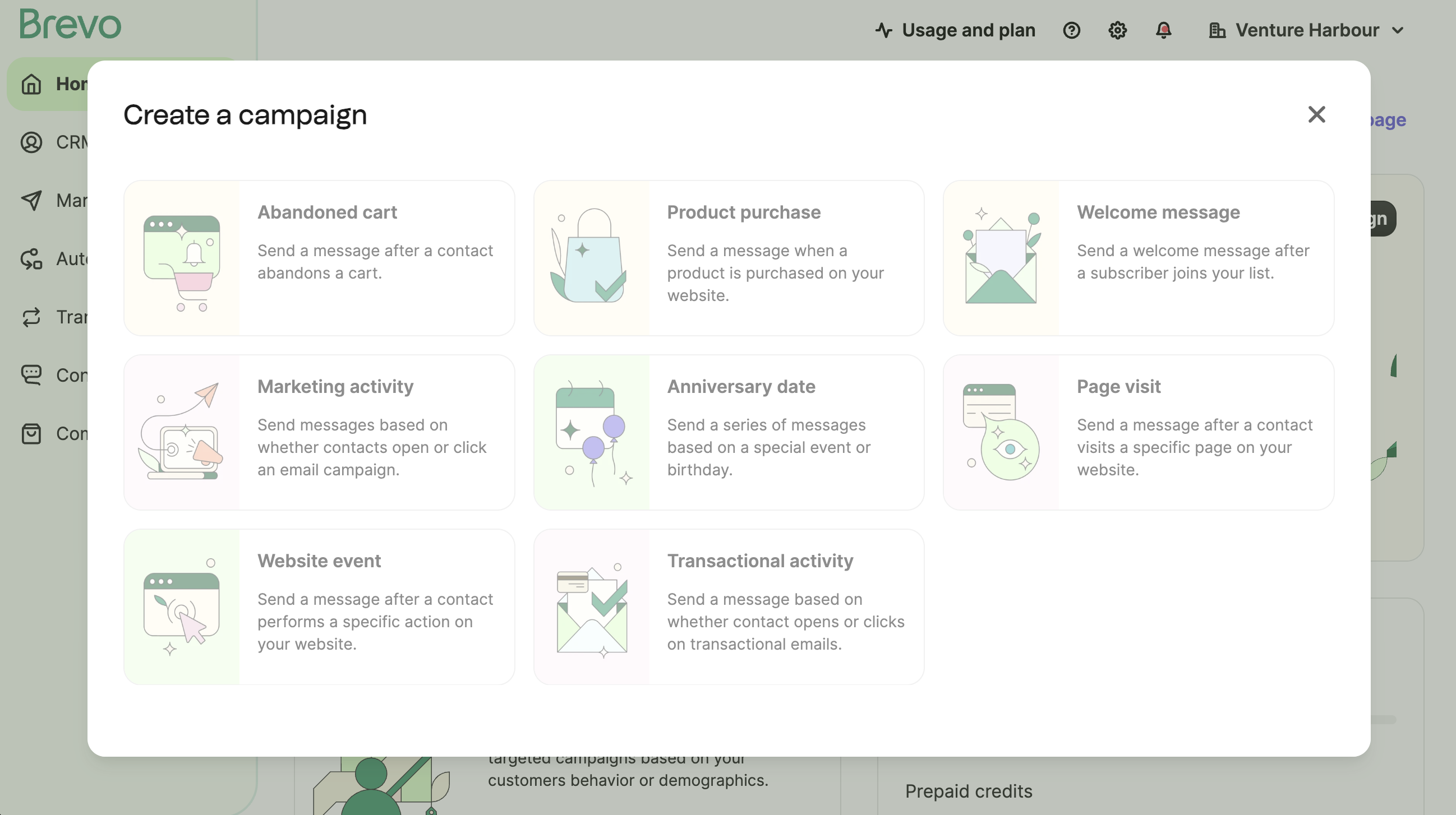Open the help menu
Viewport: 1456px width, 815px height.
click(x=1072, y=30)
